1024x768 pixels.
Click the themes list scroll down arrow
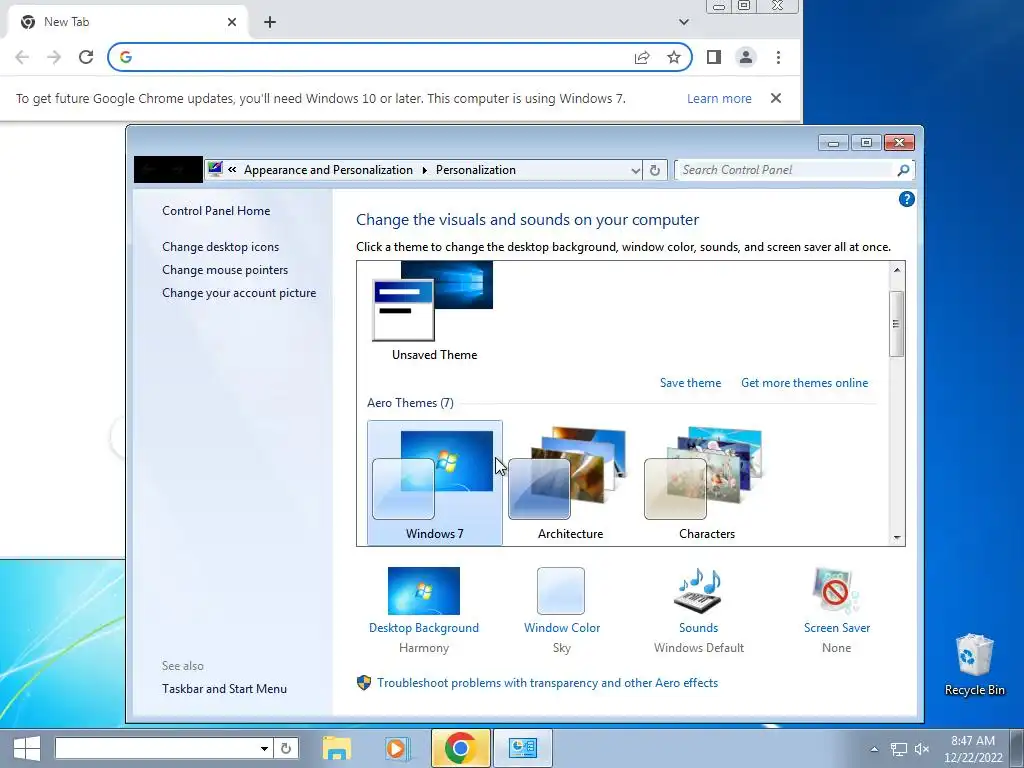coord(897,537)
